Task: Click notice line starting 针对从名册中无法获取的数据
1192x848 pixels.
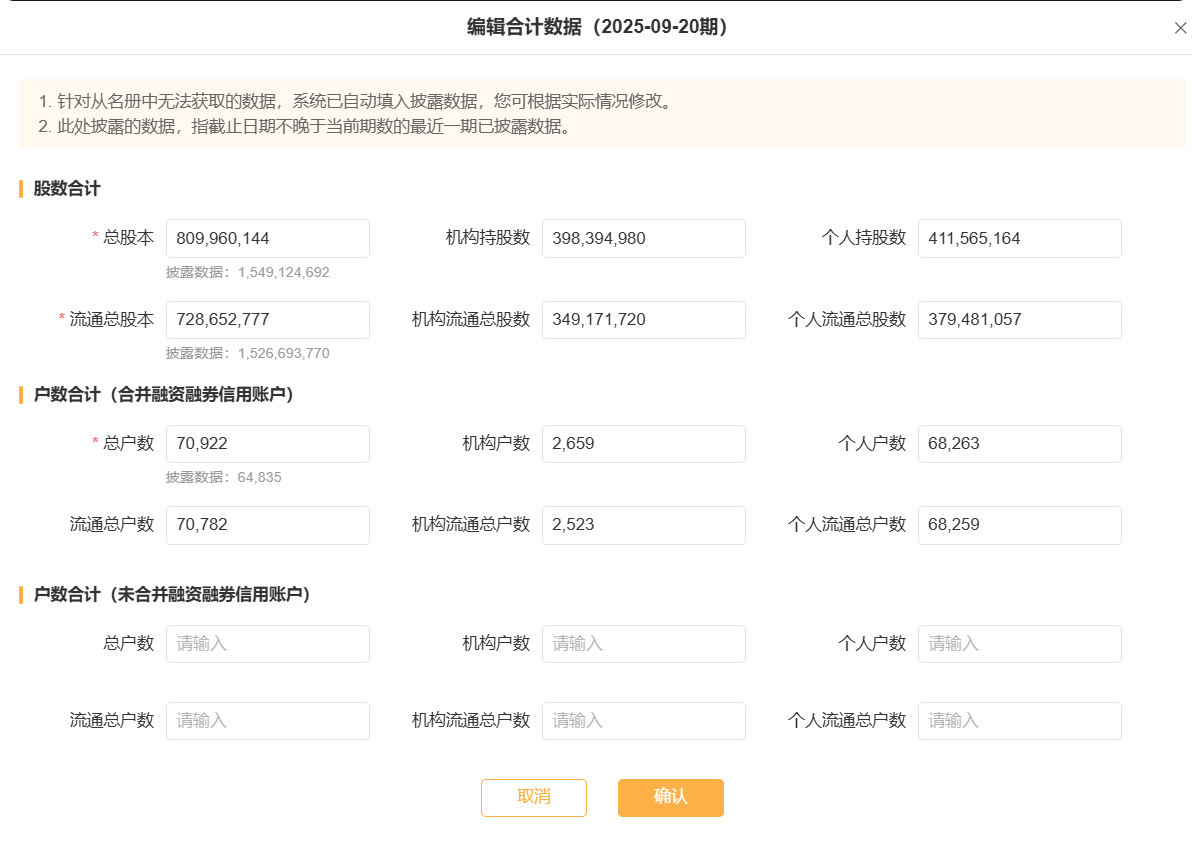Action: point(357,101)
